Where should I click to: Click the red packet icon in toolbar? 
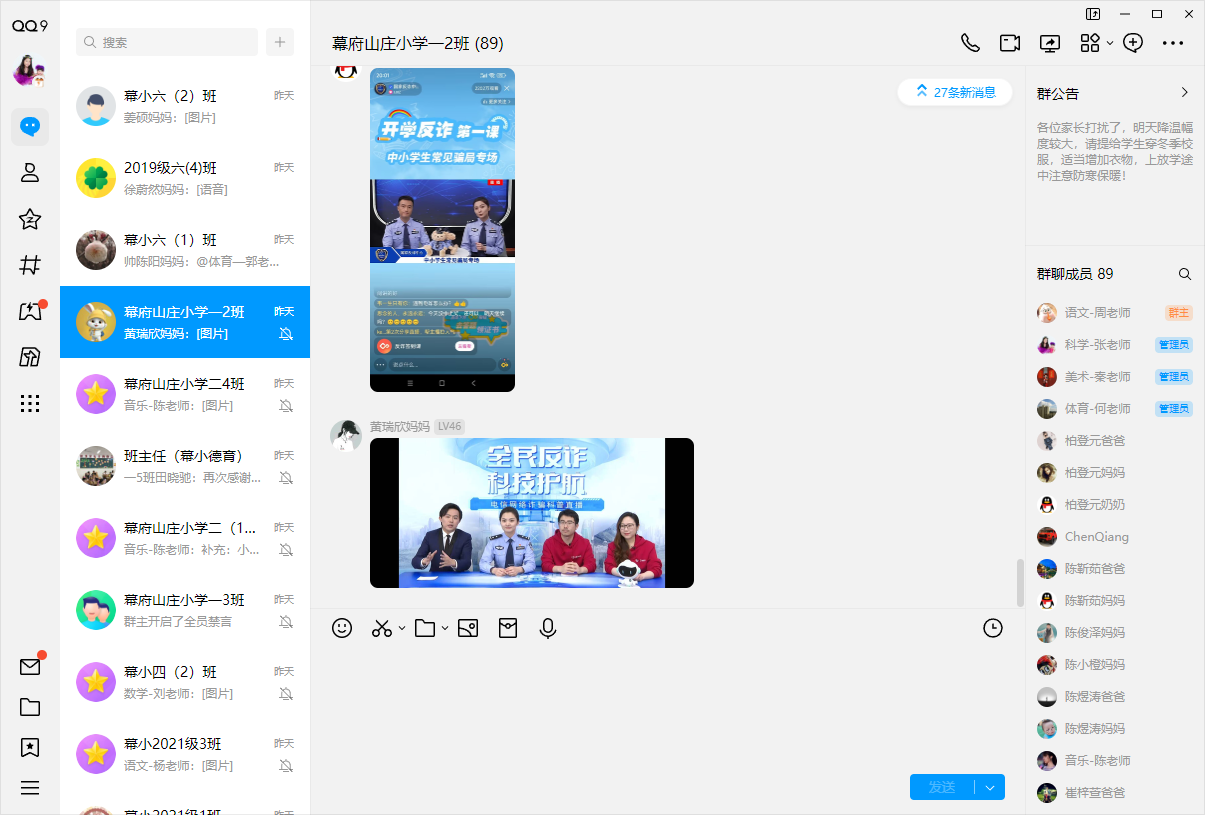pyautogui.click(x=508, y=628)
